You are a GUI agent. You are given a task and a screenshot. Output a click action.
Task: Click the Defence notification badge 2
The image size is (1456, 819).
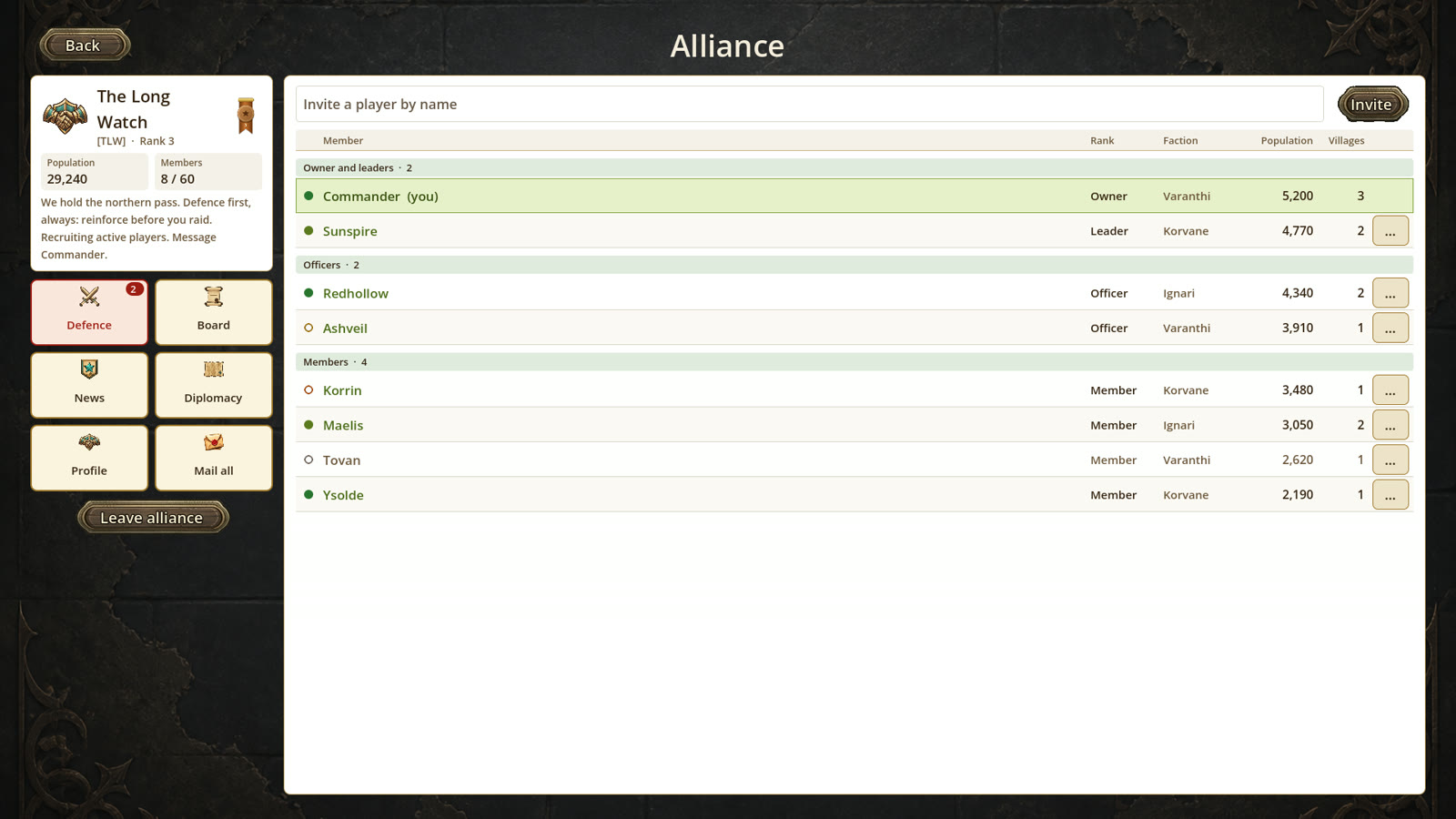(134, 289)
